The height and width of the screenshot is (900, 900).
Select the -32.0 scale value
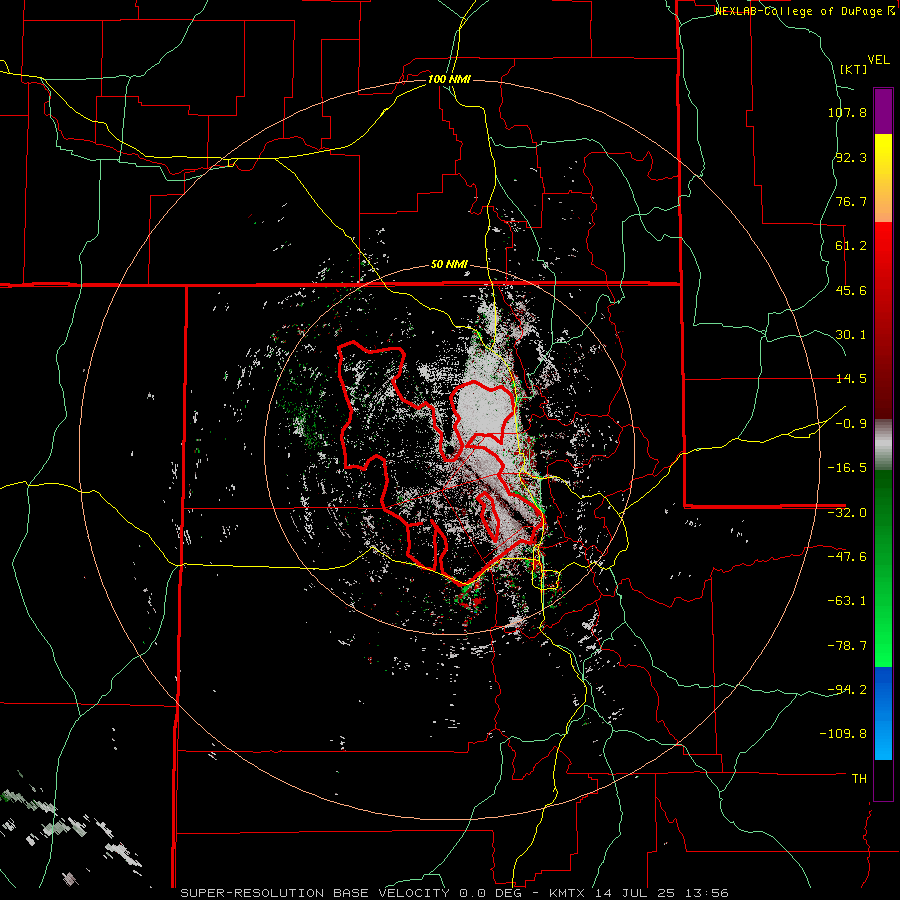(x=847, y=513)
